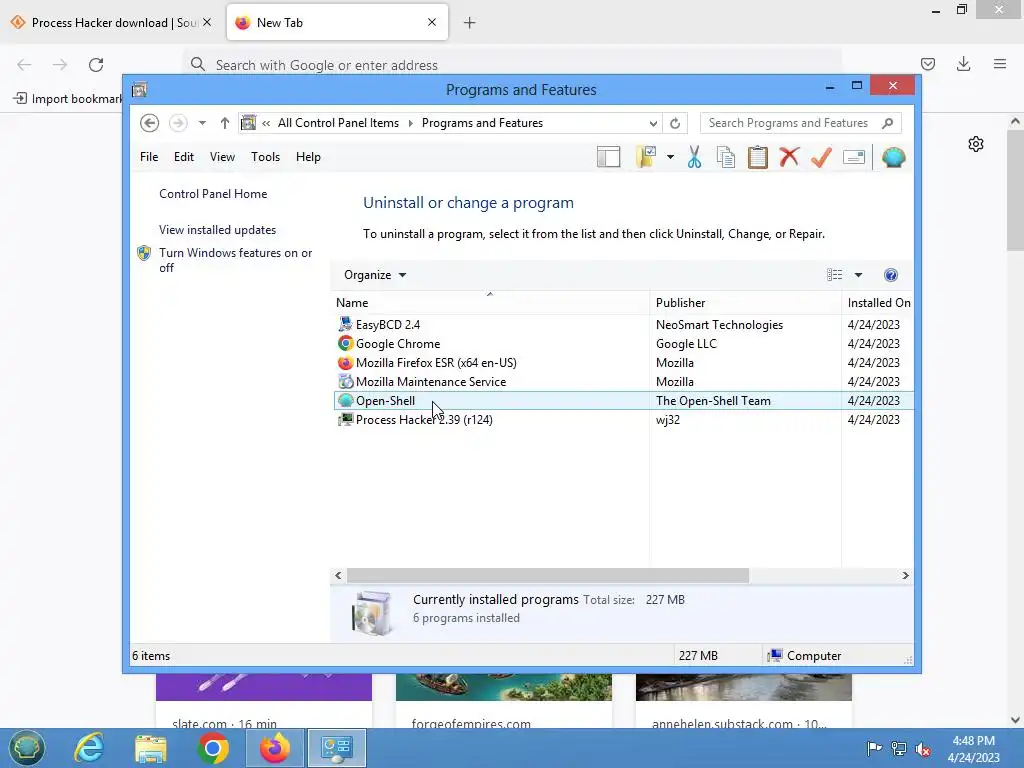
Task: Open the Help menu
Action: point(308,157)
